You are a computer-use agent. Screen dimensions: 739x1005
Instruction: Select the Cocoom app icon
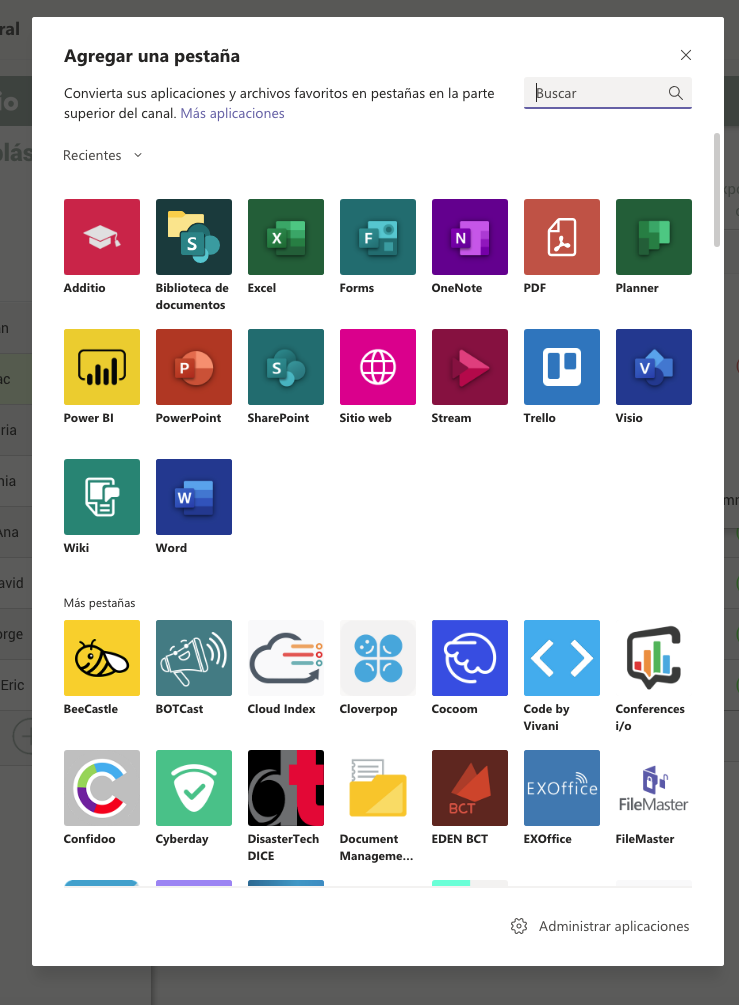(x=470, y=658)
